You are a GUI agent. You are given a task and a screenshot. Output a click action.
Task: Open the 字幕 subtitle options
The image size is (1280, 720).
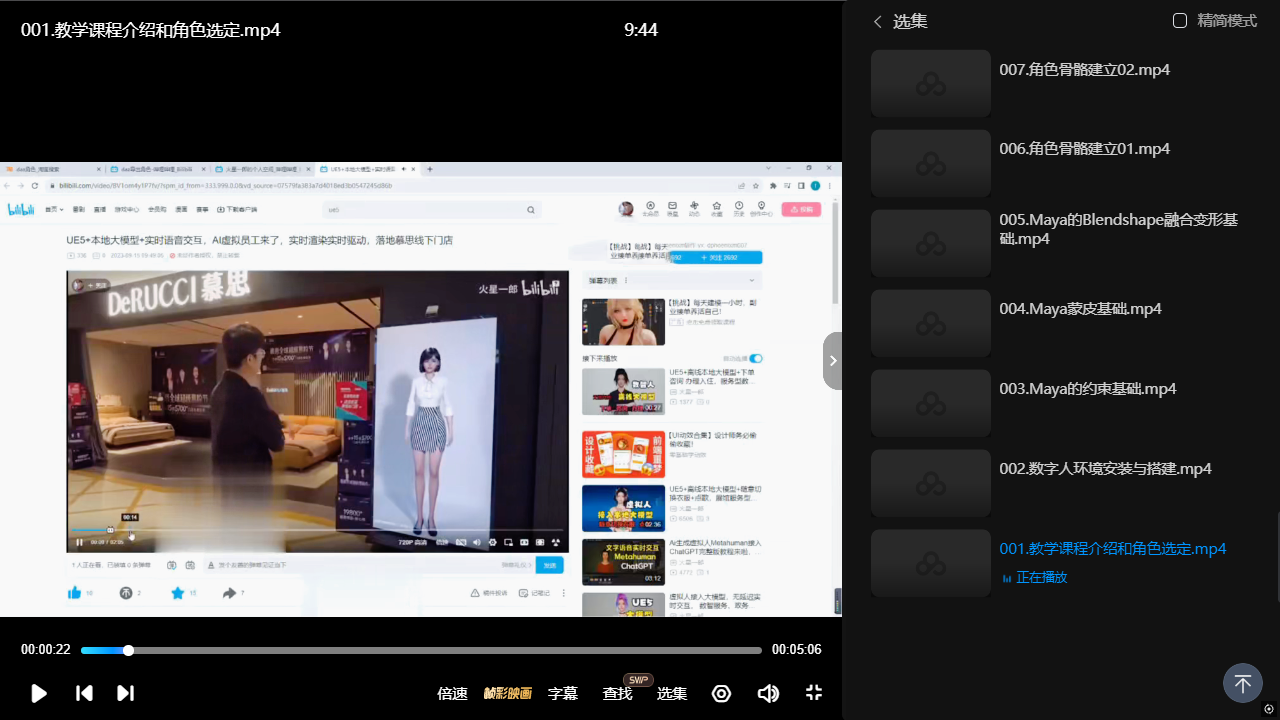pyautogui.click(x=563, y=693)
